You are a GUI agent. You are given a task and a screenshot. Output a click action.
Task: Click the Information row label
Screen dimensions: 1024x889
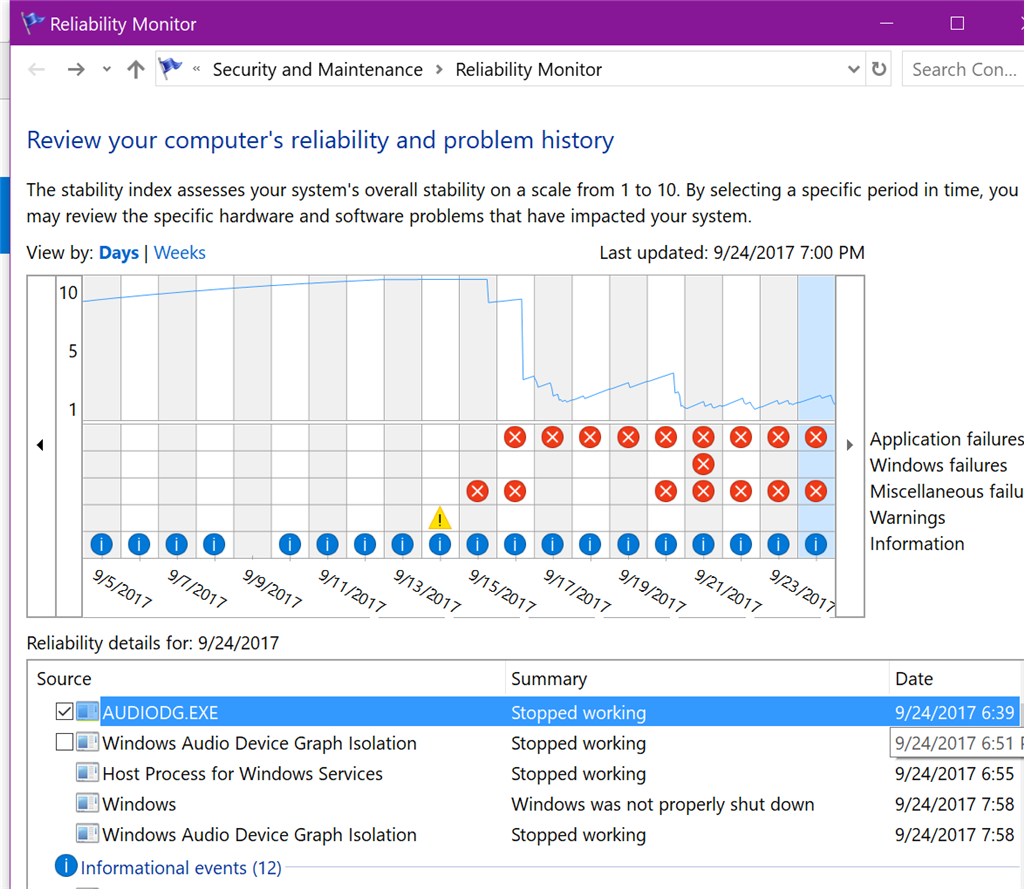pos(917,543)
